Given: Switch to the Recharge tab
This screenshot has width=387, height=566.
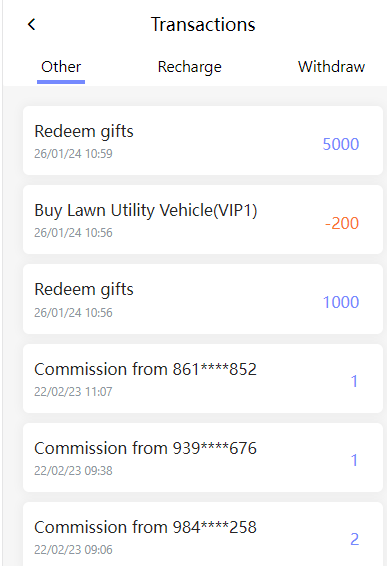Looking at the screenshot, I should (190, 67).
